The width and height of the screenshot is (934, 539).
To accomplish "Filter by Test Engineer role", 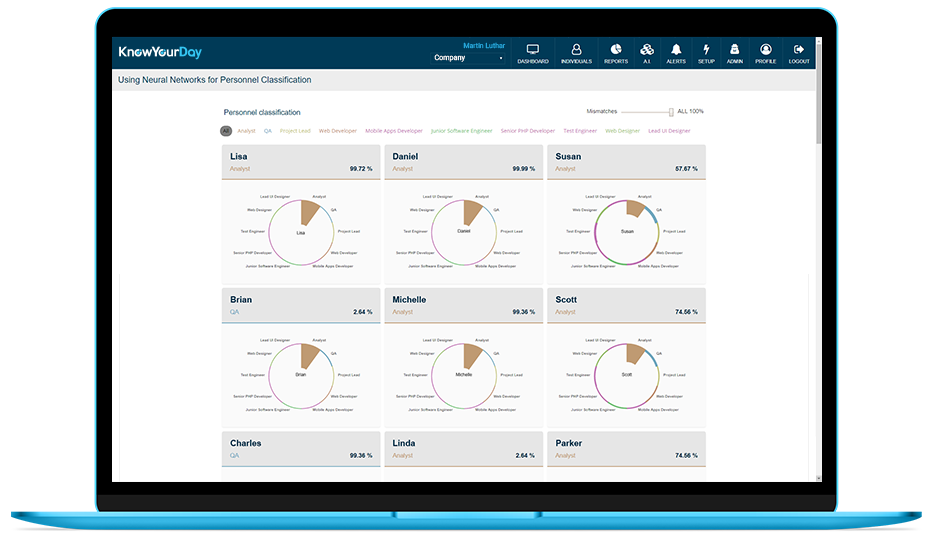I will [580, 131].
